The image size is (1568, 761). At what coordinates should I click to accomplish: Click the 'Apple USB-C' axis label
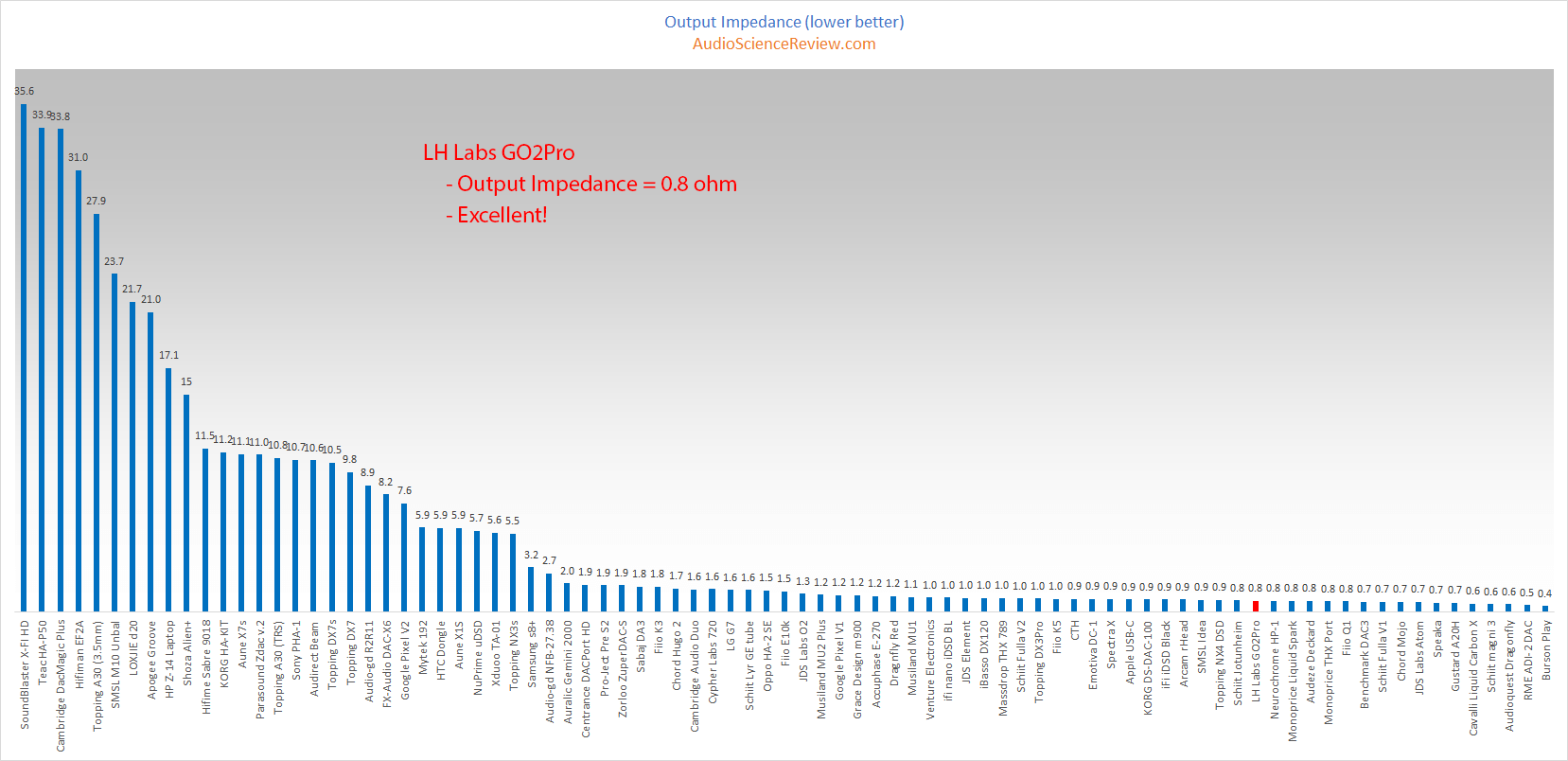1129,652
